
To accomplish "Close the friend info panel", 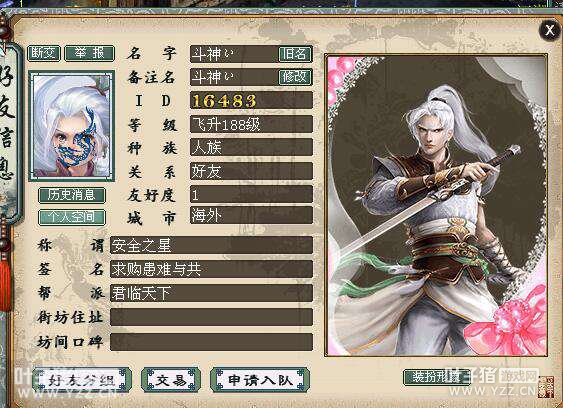I will click(x=549, y=30).
